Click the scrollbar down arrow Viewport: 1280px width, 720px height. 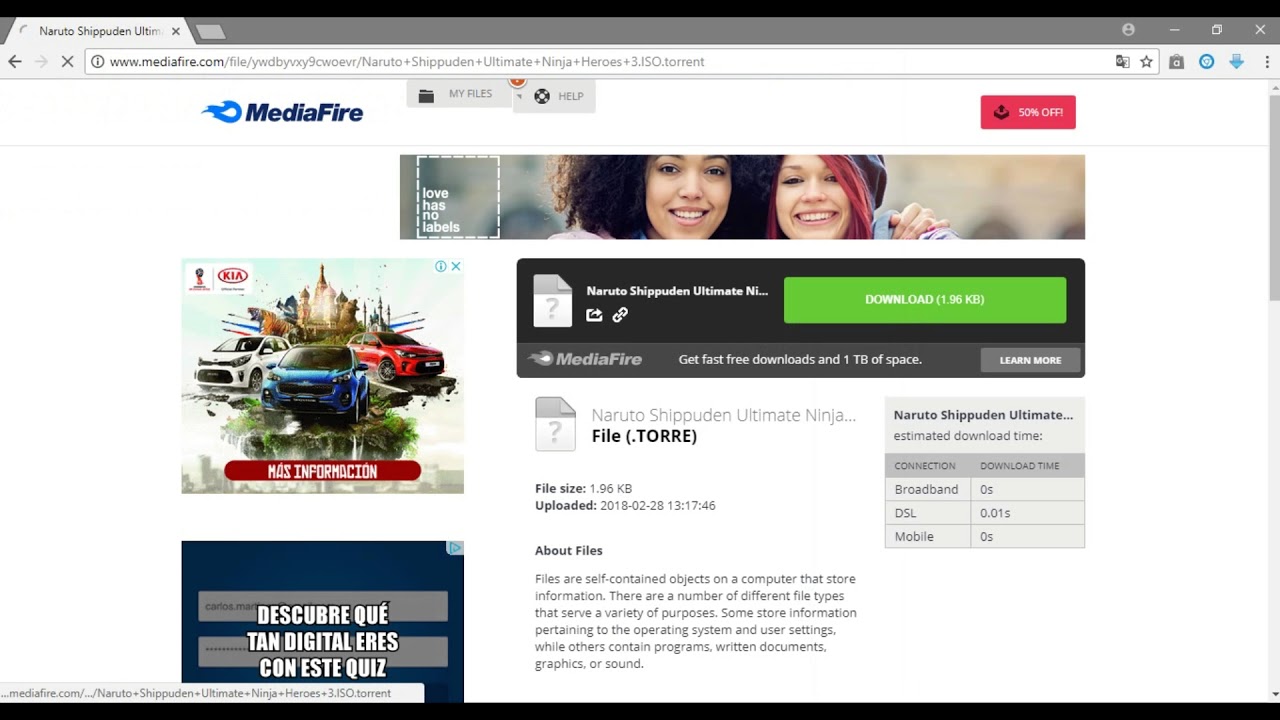pyautogui.click(x=1274, y=694)
